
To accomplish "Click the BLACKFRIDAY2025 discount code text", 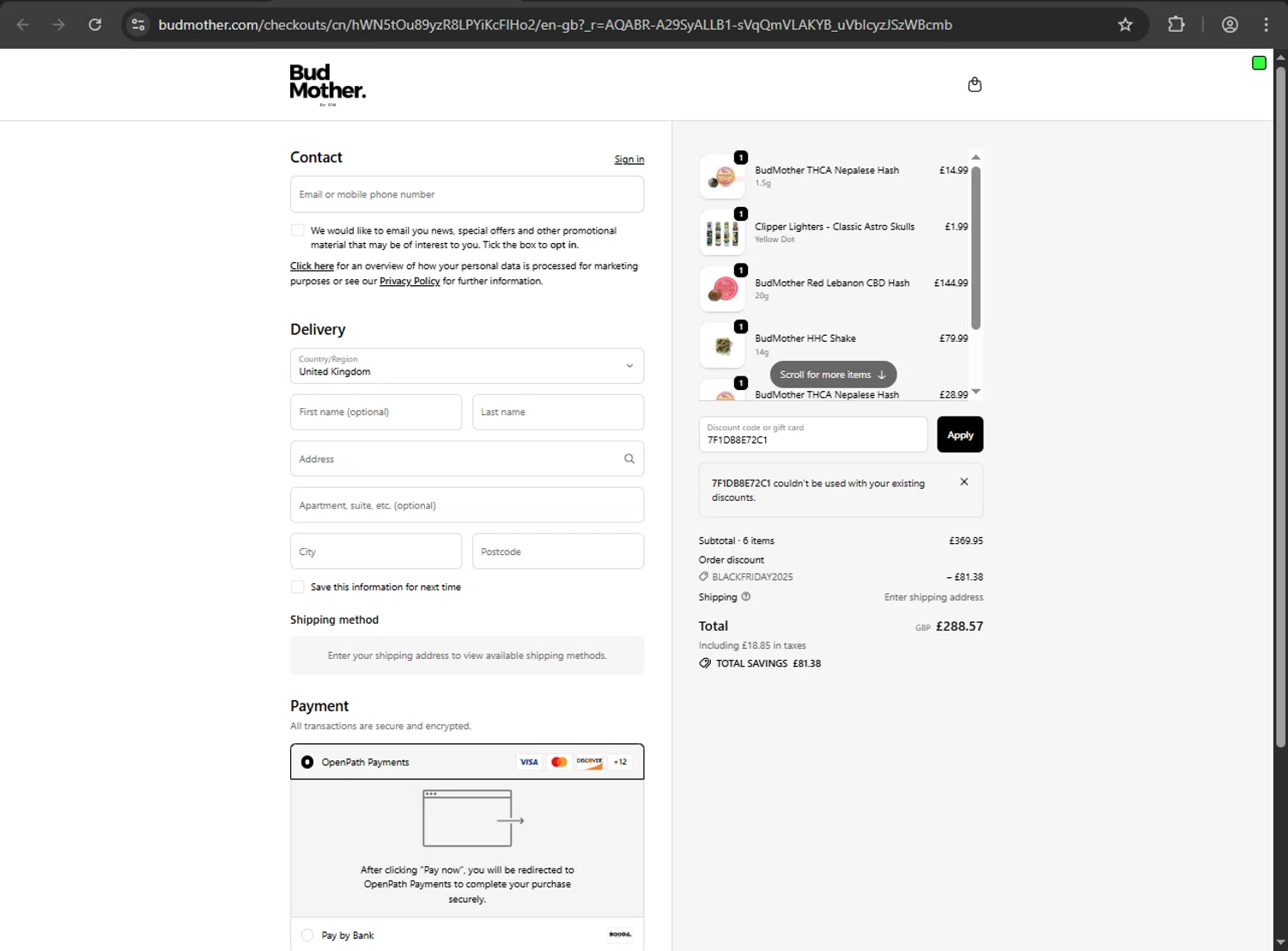I will 752,576.
